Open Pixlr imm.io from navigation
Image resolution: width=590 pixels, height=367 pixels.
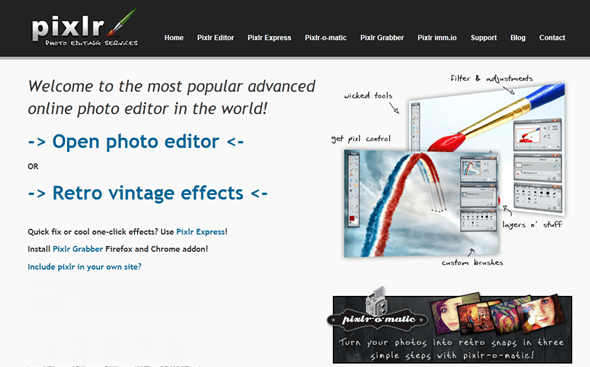tap(437, 38)
